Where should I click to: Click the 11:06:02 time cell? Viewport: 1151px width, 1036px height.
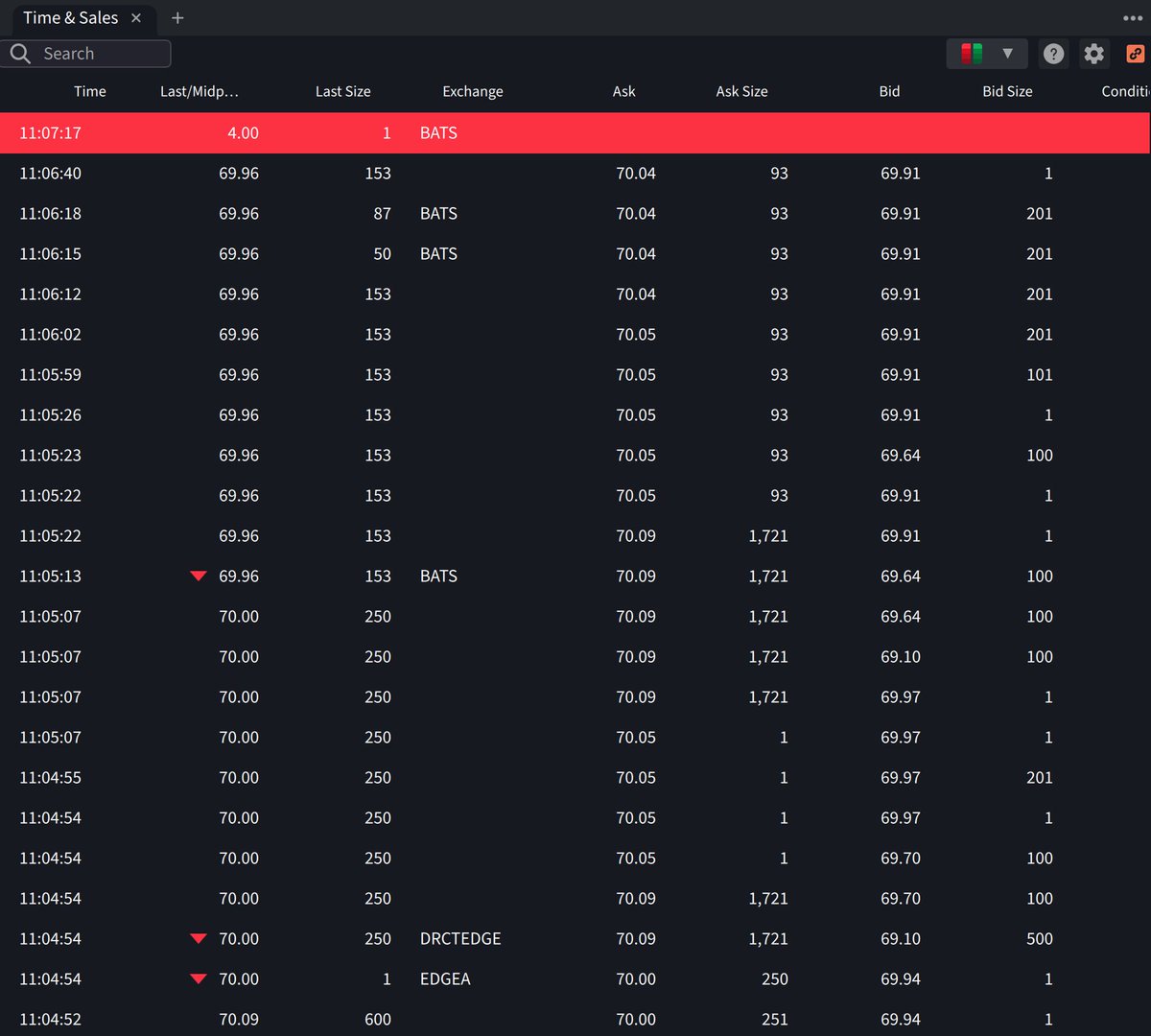[50, 335]
